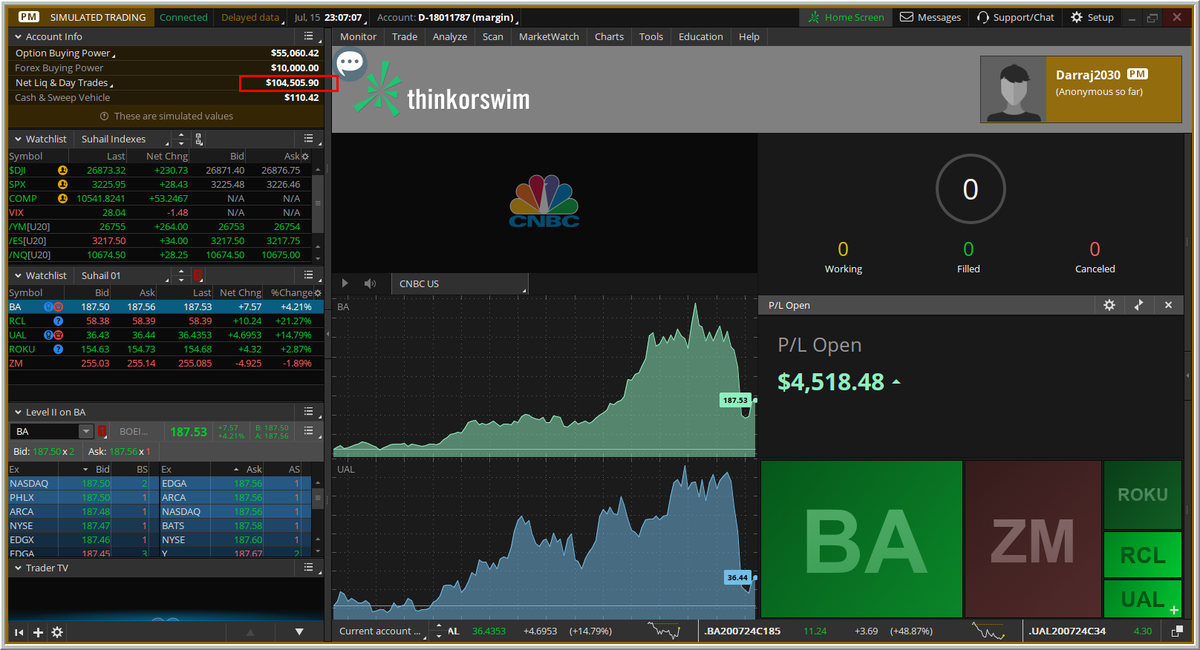The image size is (1200, 650).
Task: Open the Charts tab
Action: tap(609, 37)
